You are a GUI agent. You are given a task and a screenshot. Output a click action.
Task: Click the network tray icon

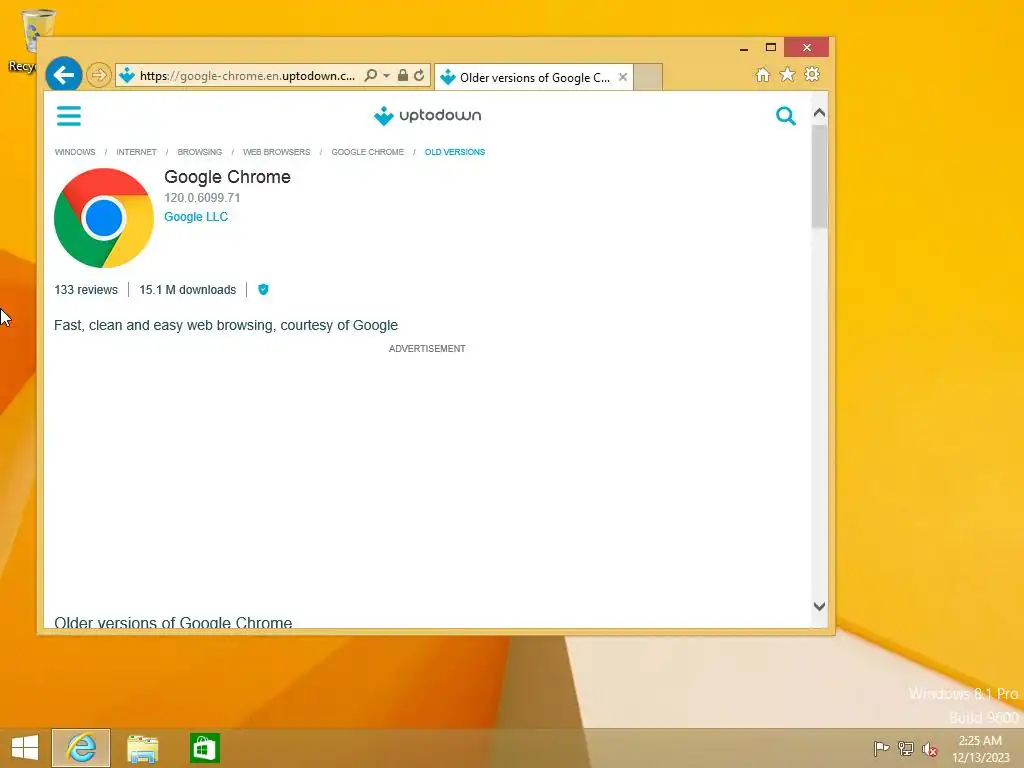(x=906, y=748)
